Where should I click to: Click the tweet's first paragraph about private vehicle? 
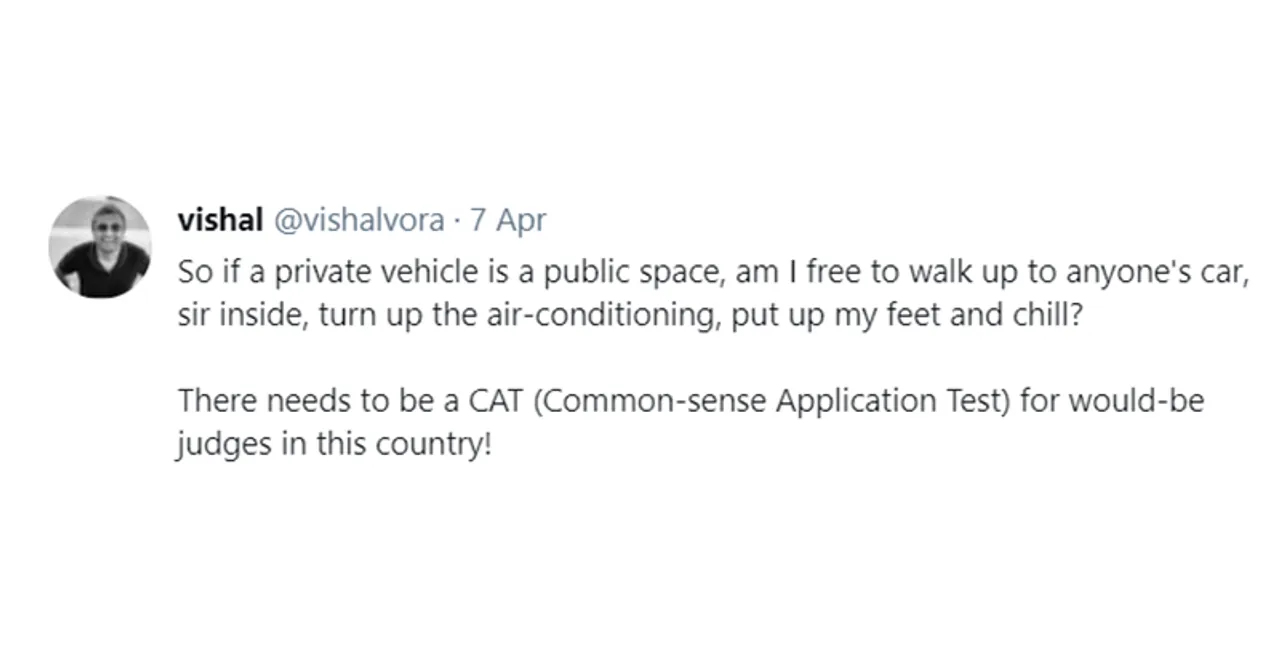click(715, 295)
